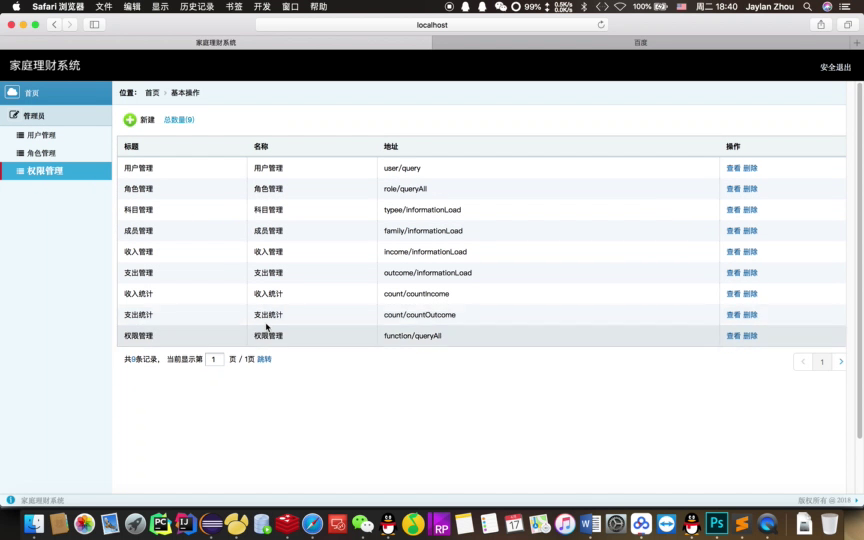Switch to the 家庭理财系统 tab

coord(216,42)
